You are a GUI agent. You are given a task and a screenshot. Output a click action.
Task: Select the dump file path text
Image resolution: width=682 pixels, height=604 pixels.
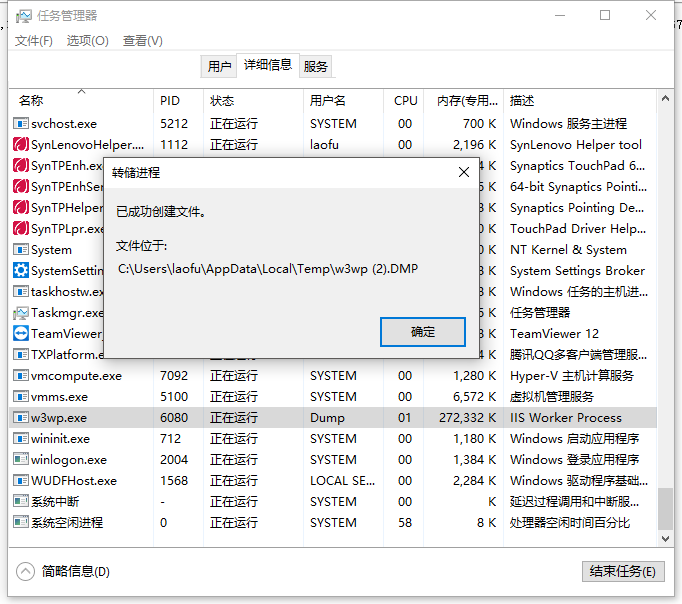point(268,269)
